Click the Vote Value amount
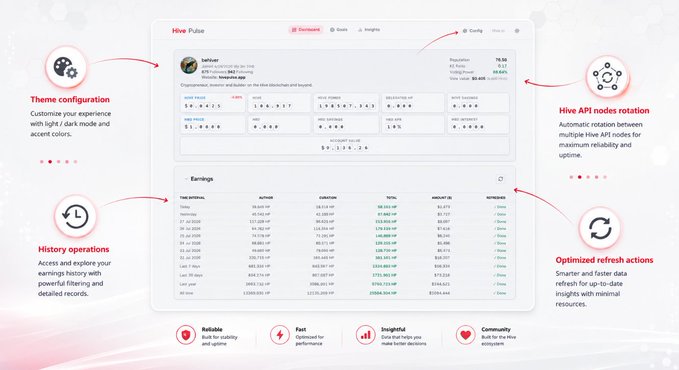The image size is (679, 370). [x=479, y=78]
